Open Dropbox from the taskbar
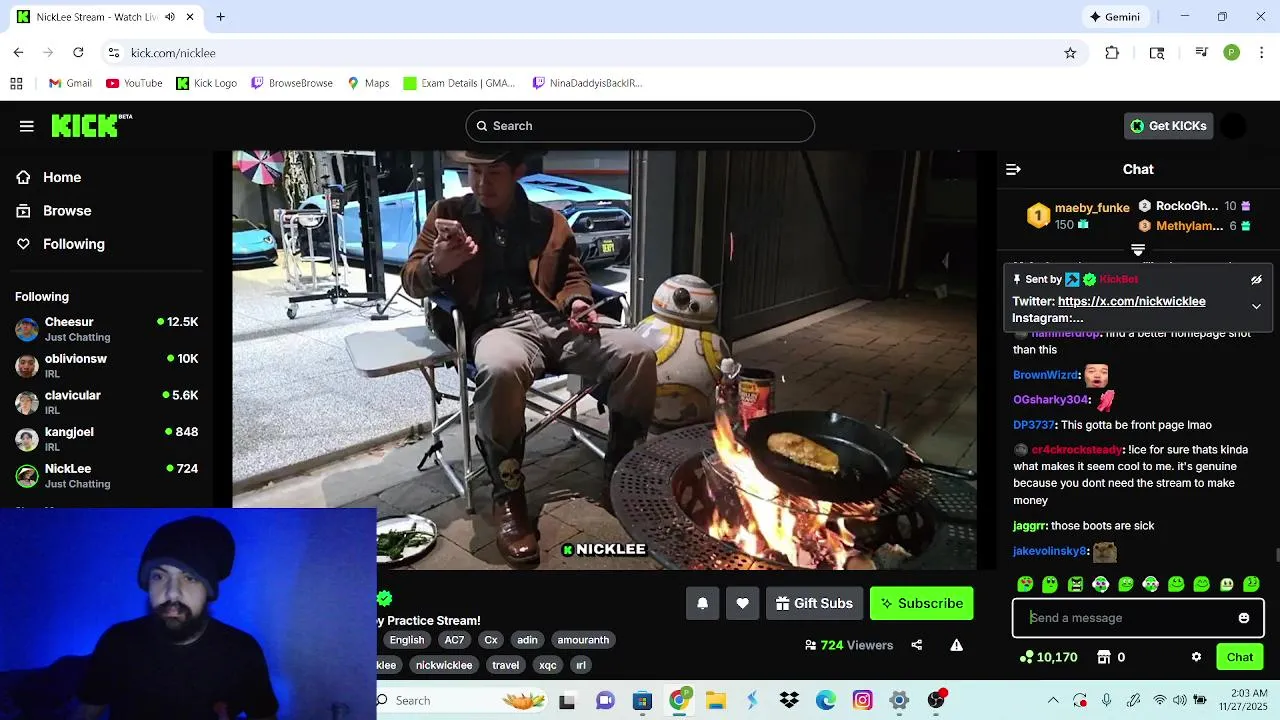 pyautogui.click(x=789, y=700)
